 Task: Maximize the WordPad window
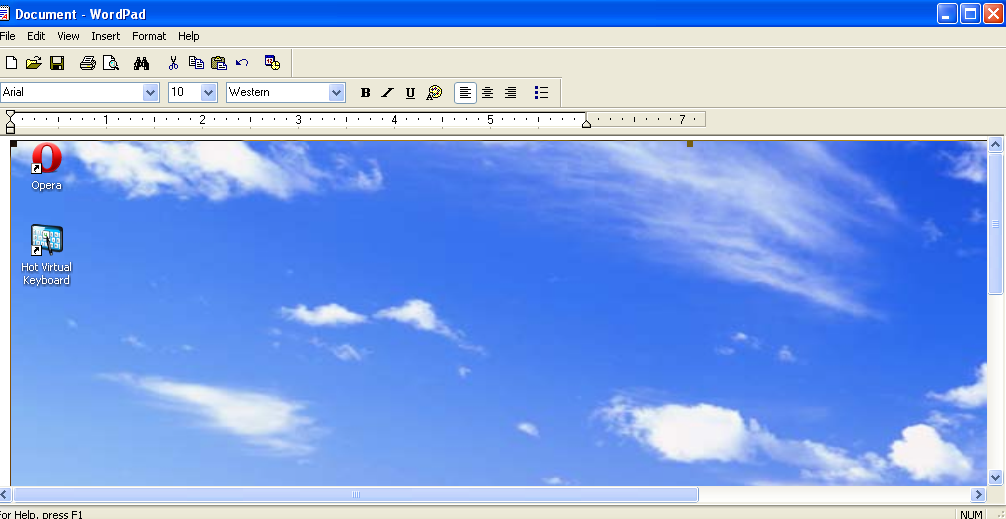click(x=971, y=13)
